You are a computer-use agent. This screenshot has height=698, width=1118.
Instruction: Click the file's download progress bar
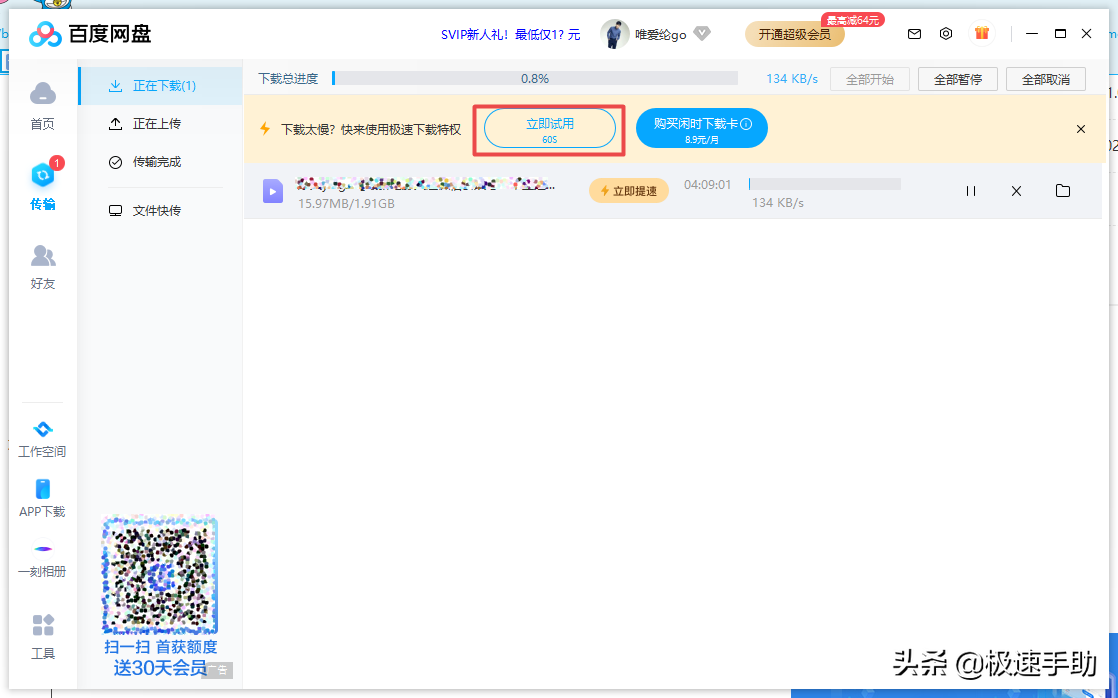tap(825, 184)
